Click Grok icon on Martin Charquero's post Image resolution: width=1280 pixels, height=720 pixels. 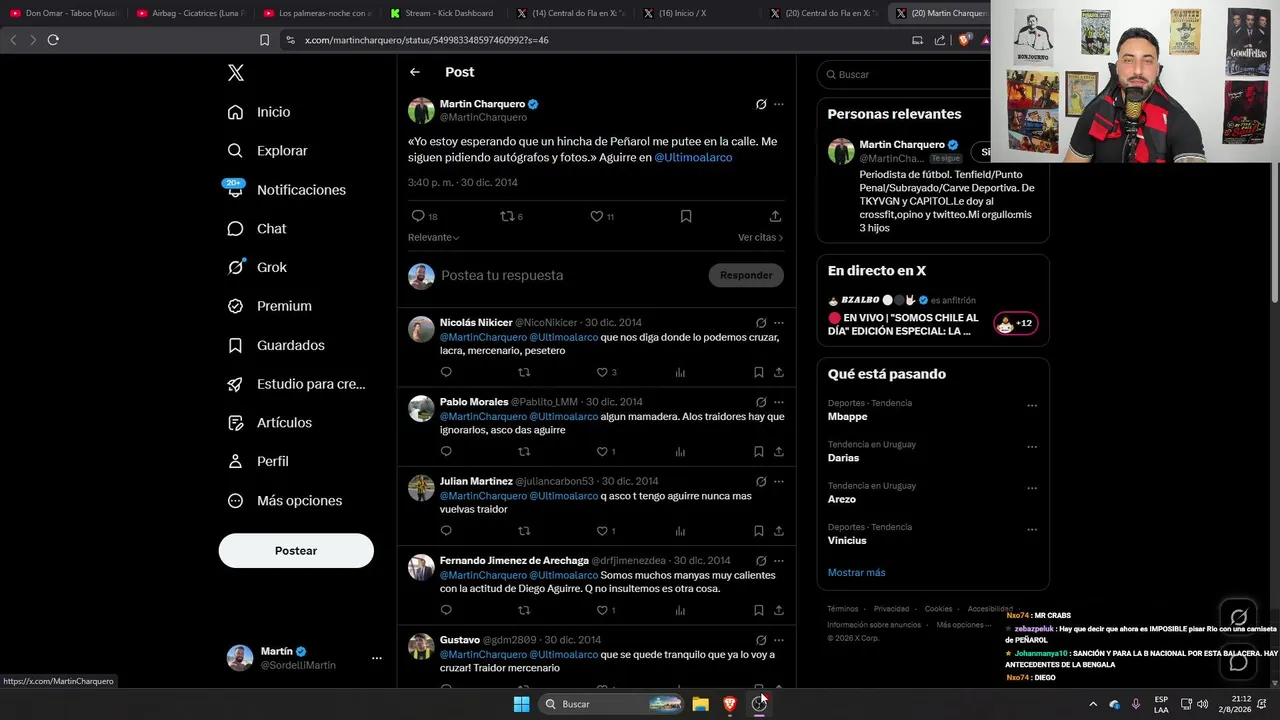761,104
